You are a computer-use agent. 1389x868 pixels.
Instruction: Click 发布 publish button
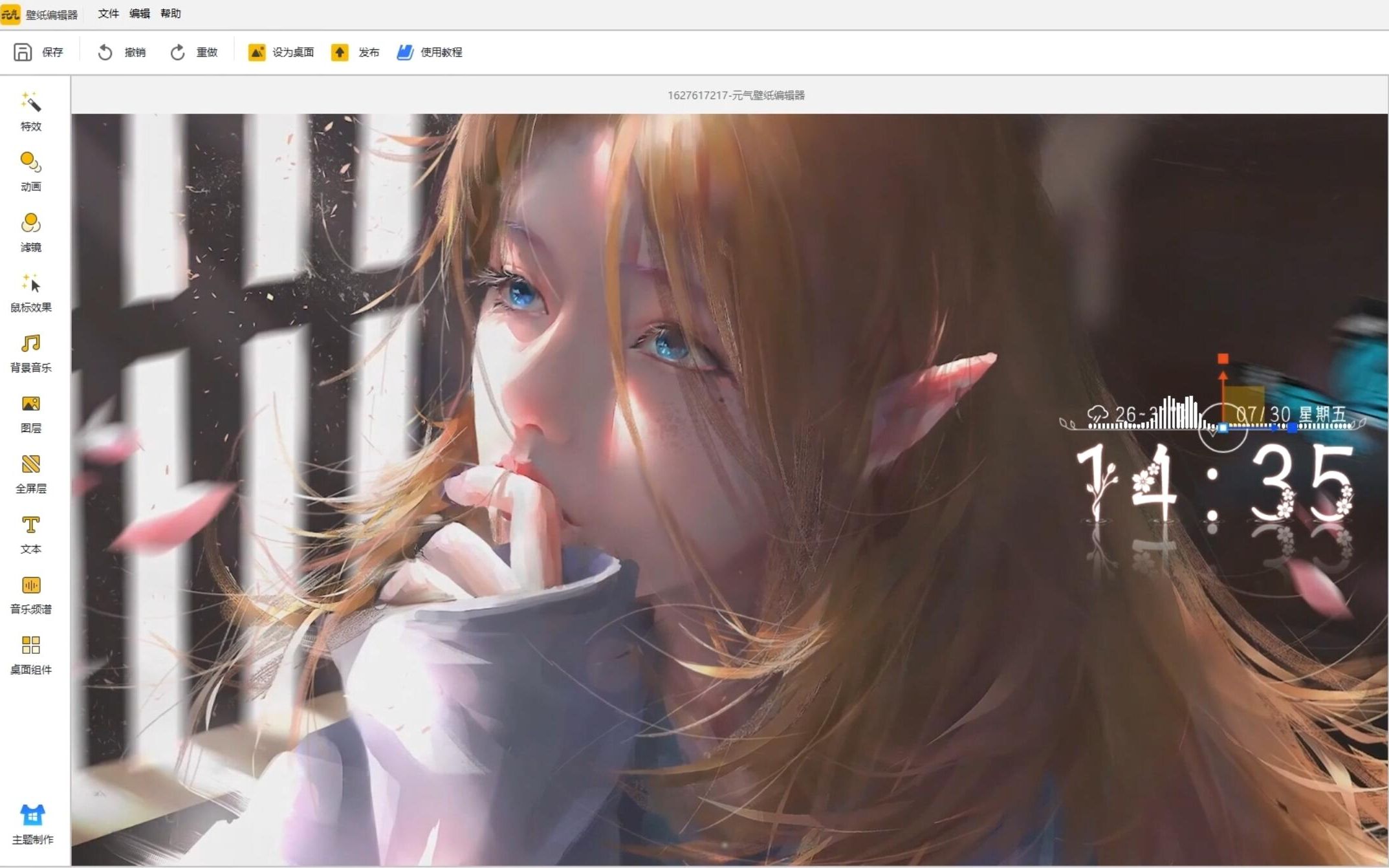355,52
